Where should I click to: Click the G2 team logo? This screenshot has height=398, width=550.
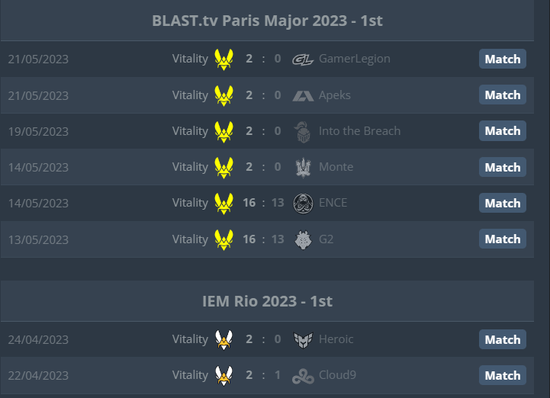point(303,240)
